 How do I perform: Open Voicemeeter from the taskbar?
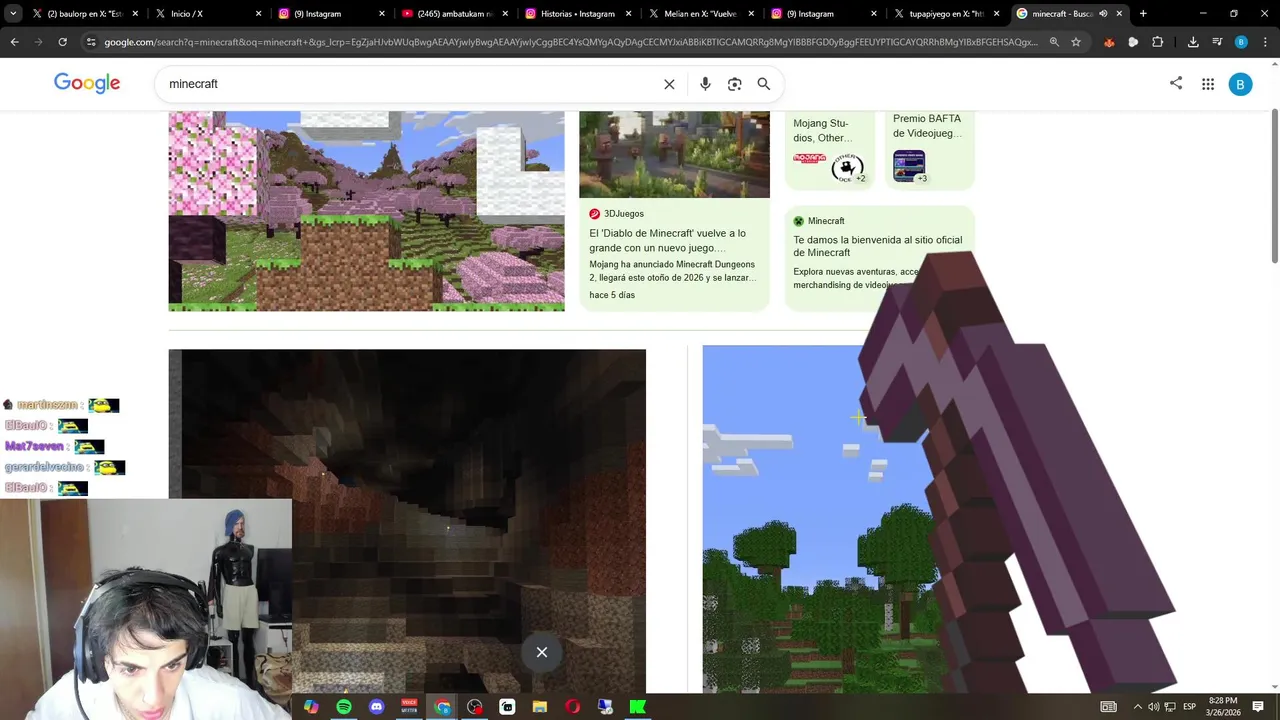point(409,707)
